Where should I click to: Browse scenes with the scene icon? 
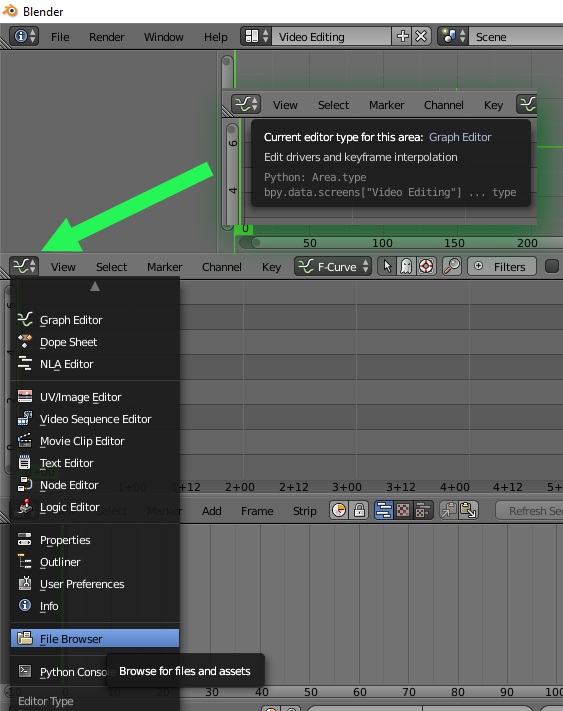(x=453, y=36)
